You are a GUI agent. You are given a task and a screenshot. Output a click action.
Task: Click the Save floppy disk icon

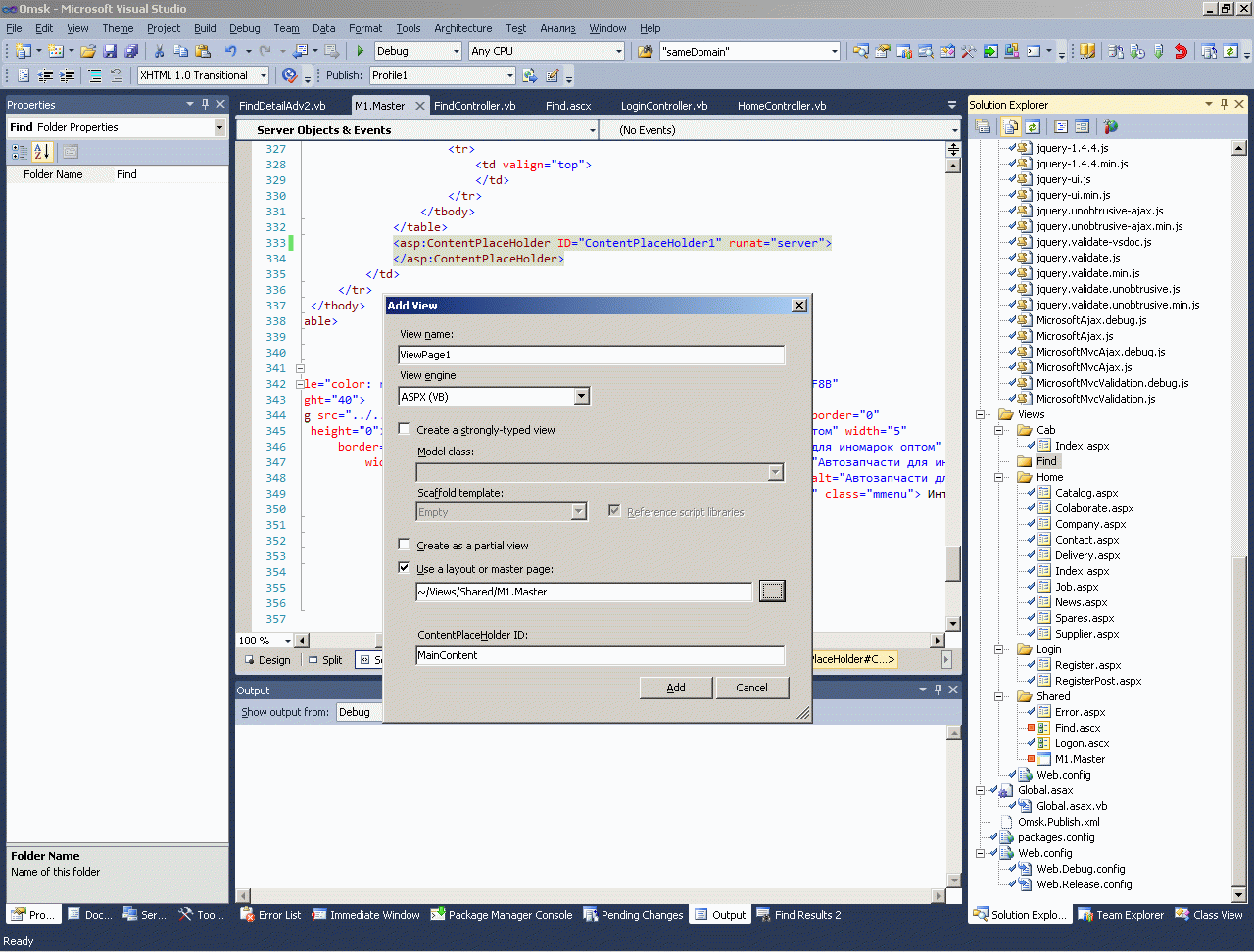110,51
